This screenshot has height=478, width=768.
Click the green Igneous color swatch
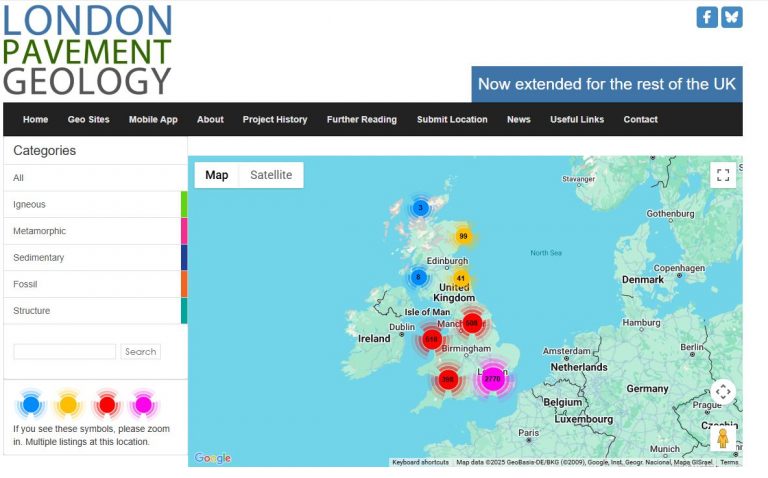(x=184, y=205)
